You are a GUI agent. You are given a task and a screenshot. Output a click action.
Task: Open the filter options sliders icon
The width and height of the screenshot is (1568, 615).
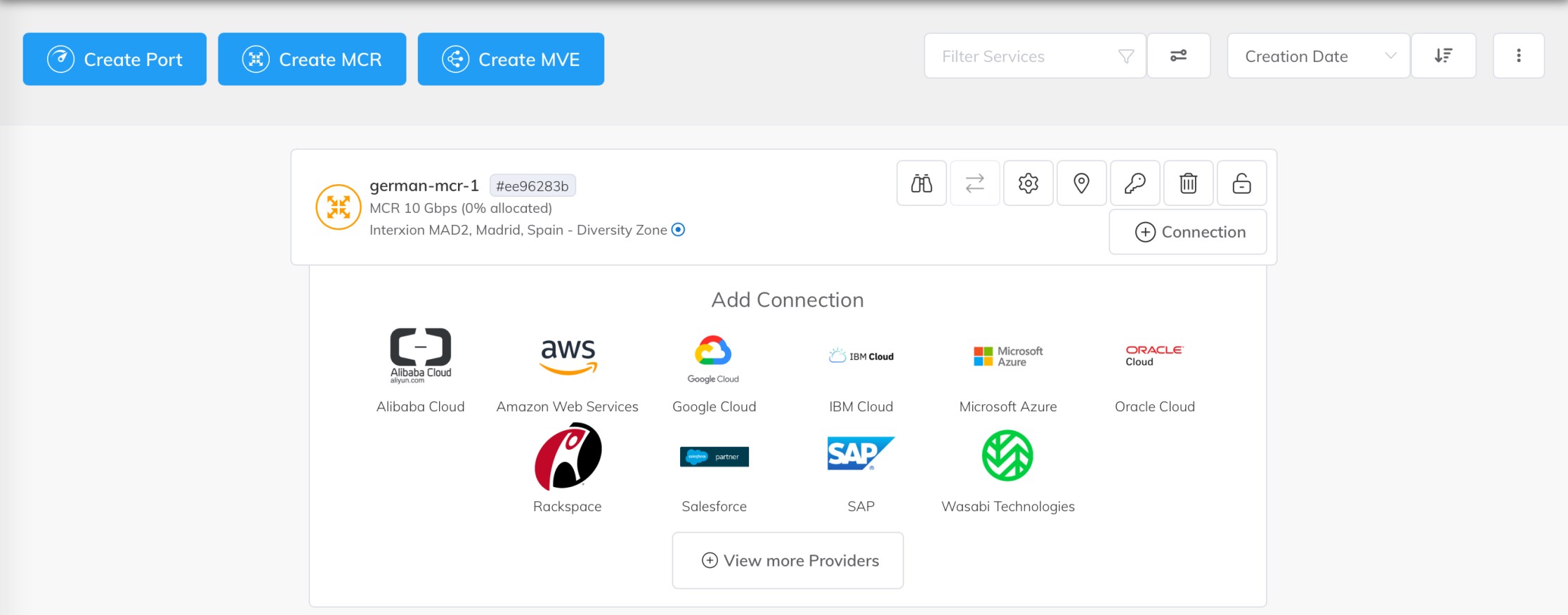(x=1179, y=56)
